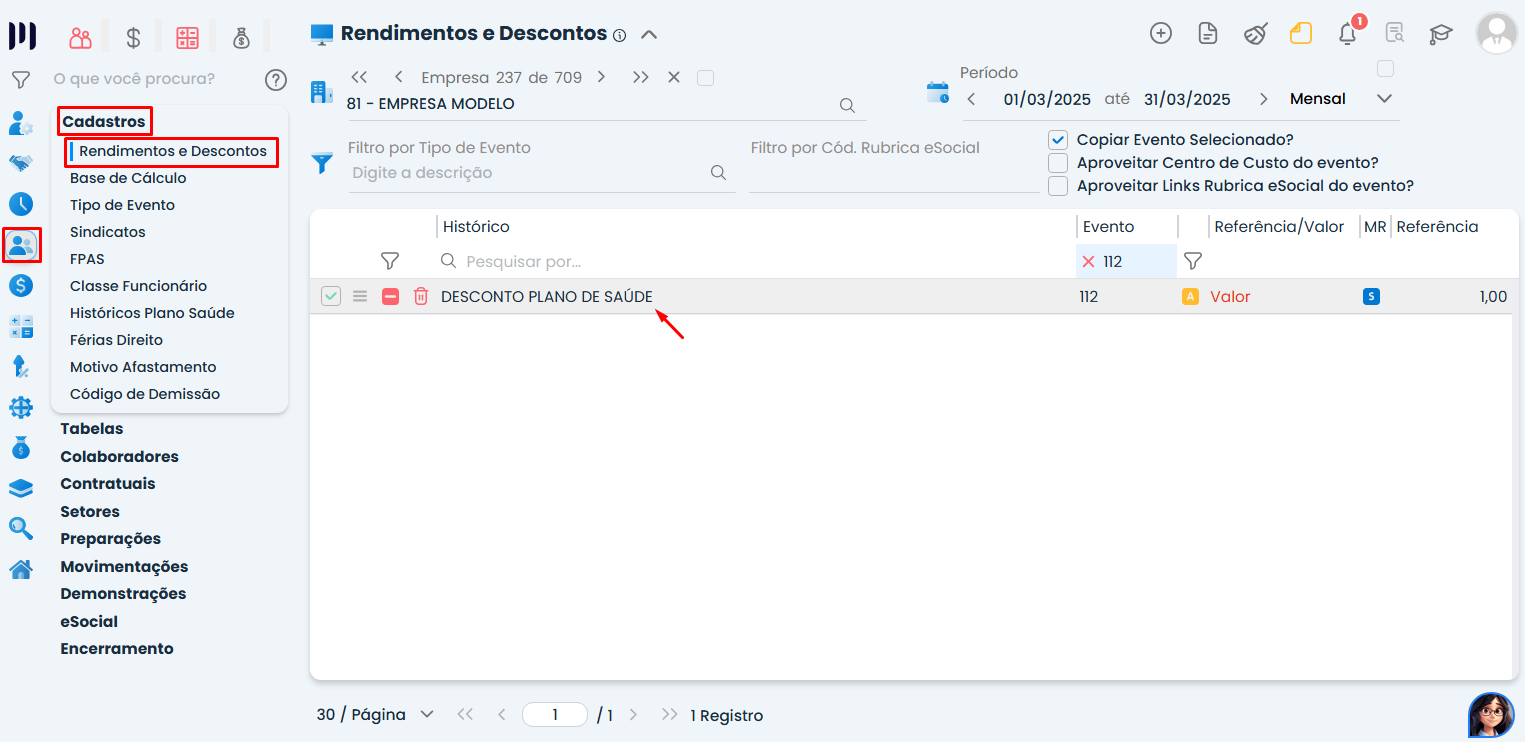The height and width of the screenshot is (742, 1525).
Task: Jump to the first company double arrow
Action: (x=359, y=77)
